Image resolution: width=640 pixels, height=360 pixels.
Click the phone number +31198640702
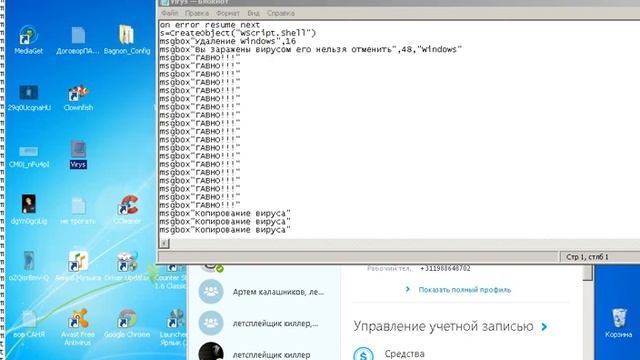point(445,269)
